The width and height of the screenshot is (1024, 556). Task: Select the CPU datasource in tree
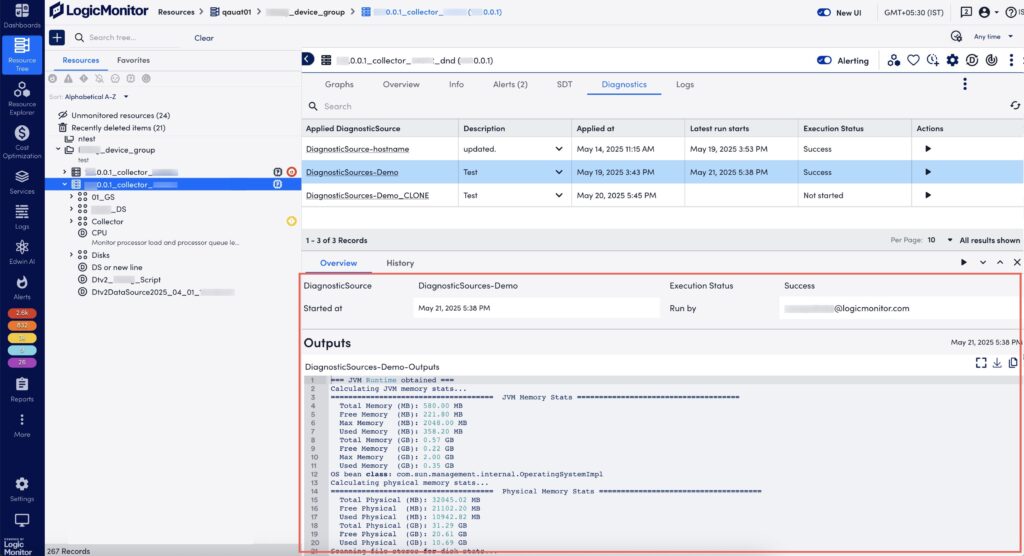tap(99, 233)
